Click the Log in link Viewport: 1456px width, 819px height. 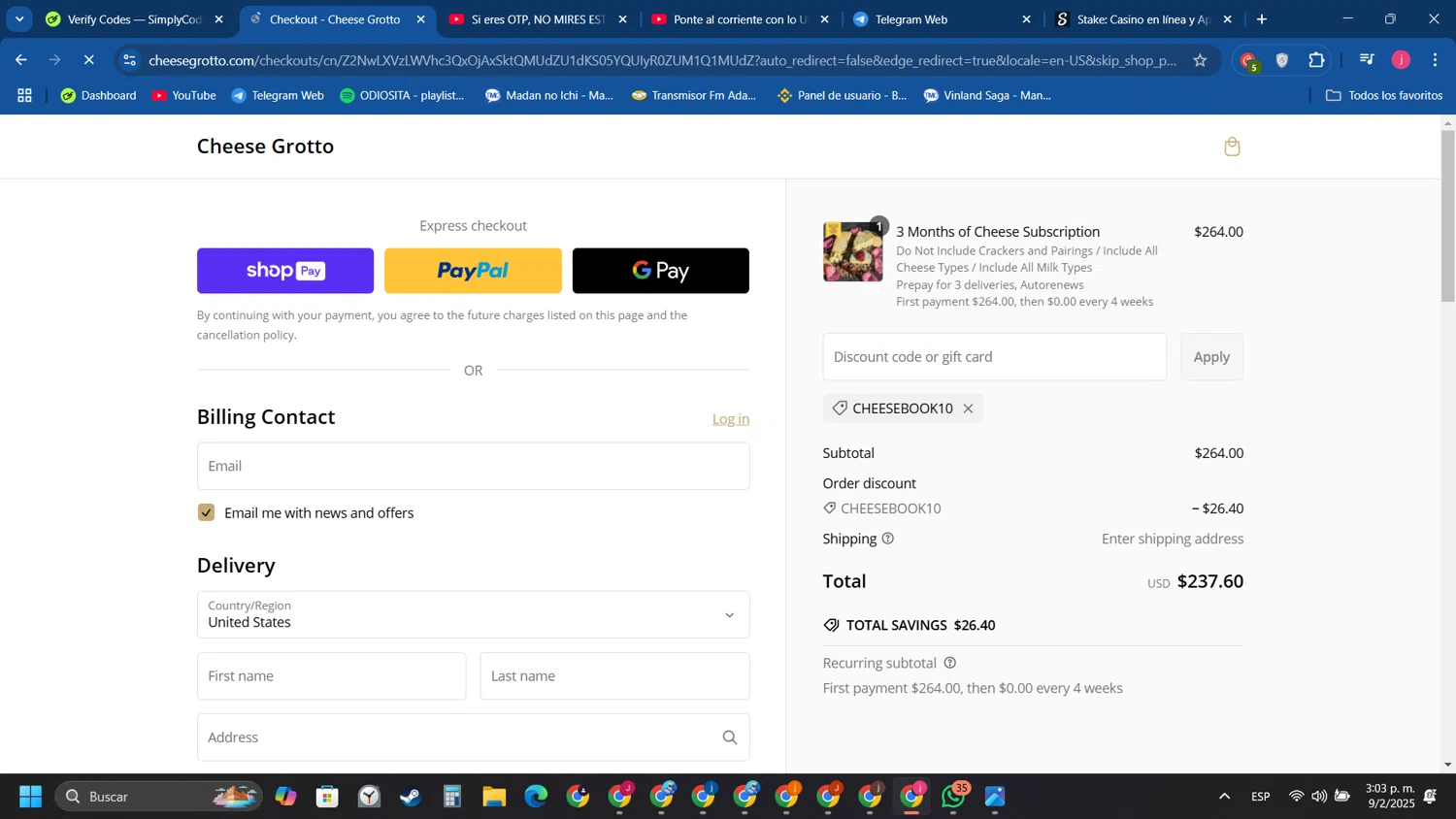point(731,419)
